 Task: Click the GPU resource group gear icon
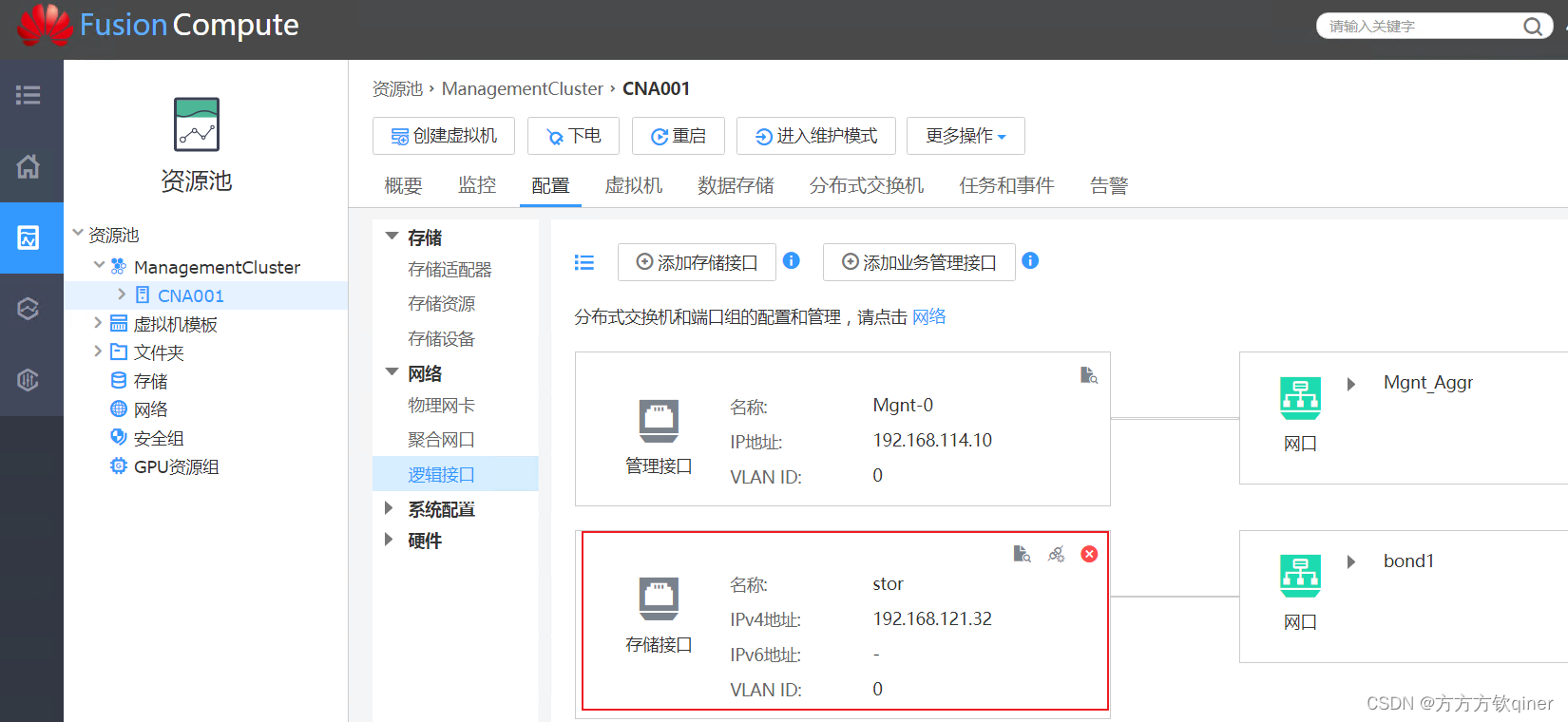pos(119,466)
